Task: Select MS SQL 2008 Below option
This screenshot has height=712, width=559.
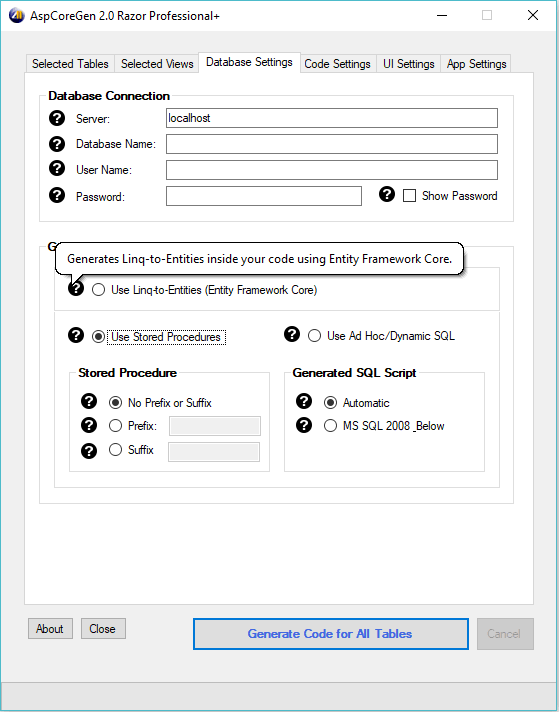Action: click(330, 425)
